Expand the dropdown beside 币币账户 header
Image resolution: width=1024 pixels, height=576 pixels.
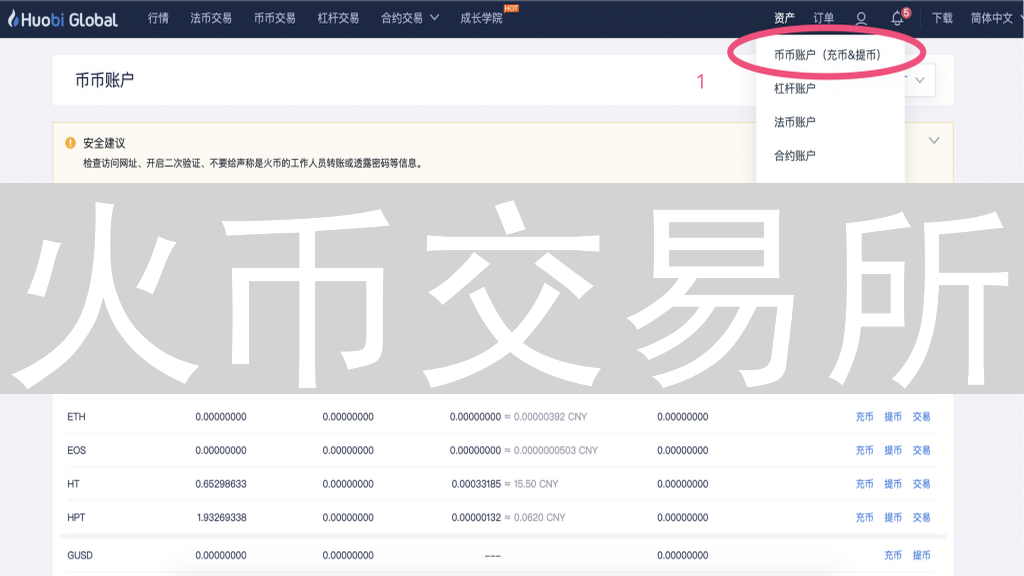click(x=920, y=80)
